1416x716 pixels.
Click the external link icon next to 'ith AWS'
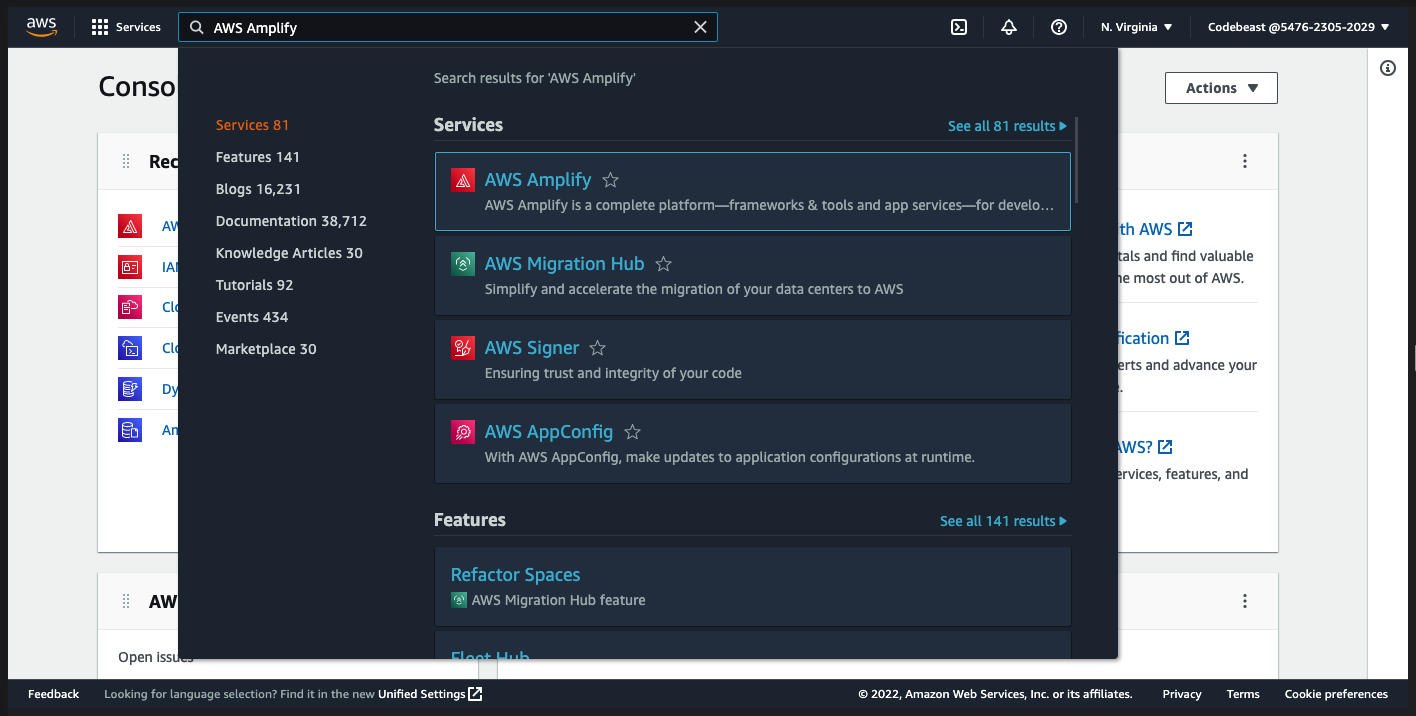[x=1185, y=229]
